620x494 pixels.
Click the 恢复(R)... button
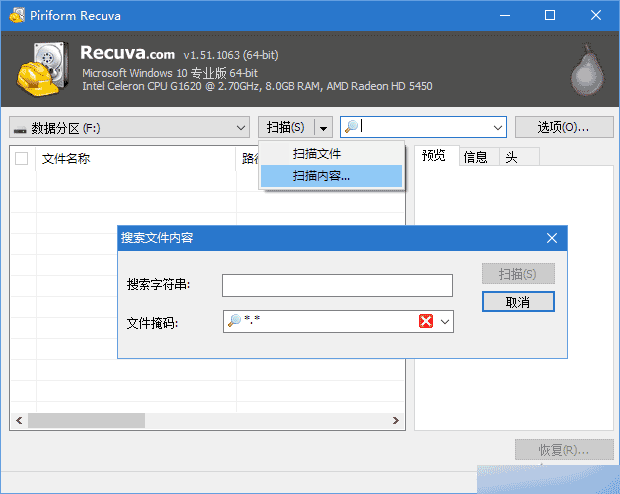pyautogui.click(x=564, y=450)
